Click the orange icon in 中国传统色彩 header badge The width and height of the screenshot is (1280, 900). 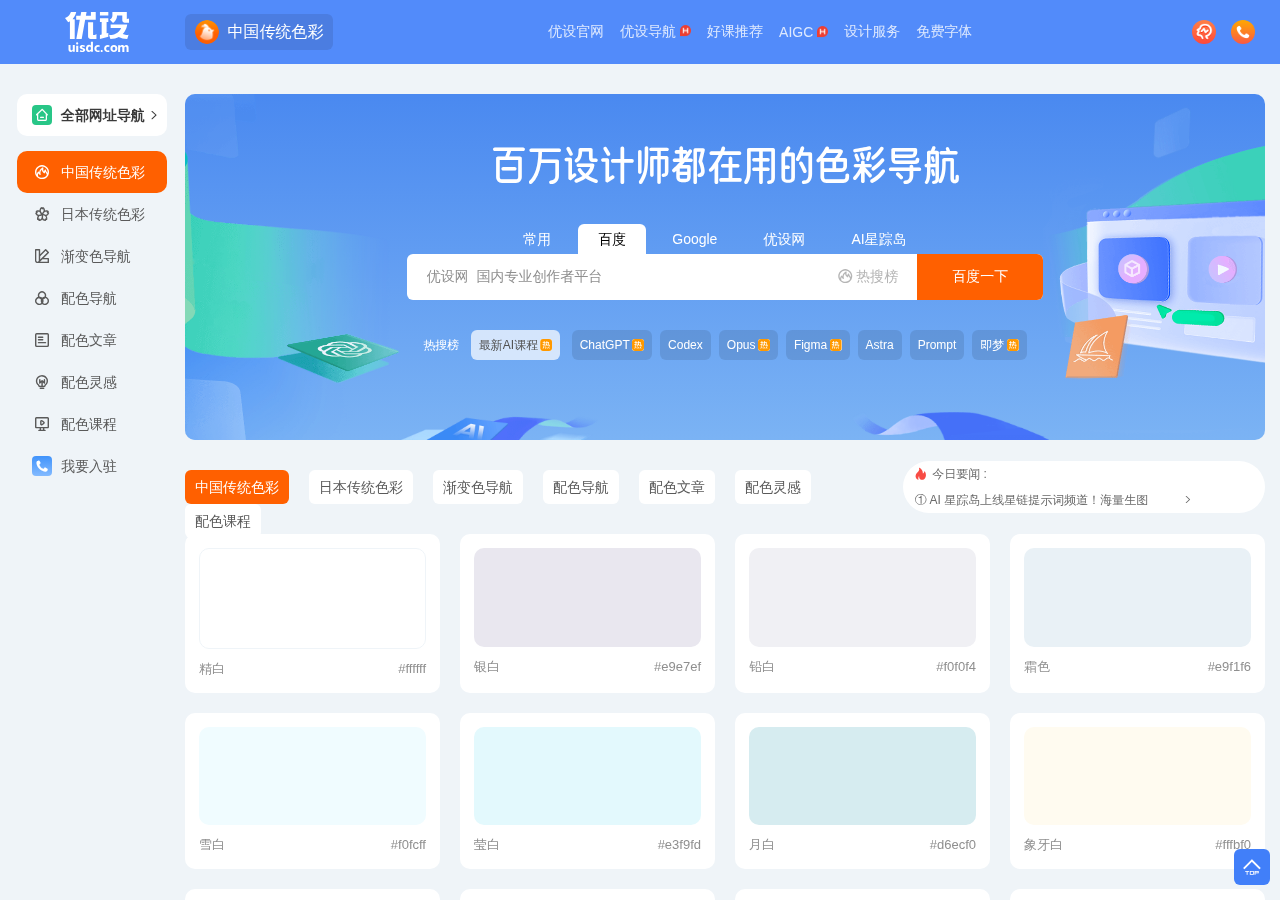coord(207,32)
